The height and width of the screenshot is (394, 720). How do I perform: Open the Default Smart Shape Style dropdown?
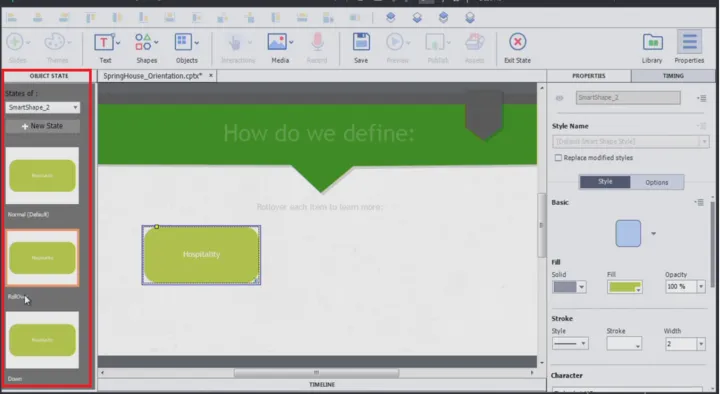[x=630, y=141]
